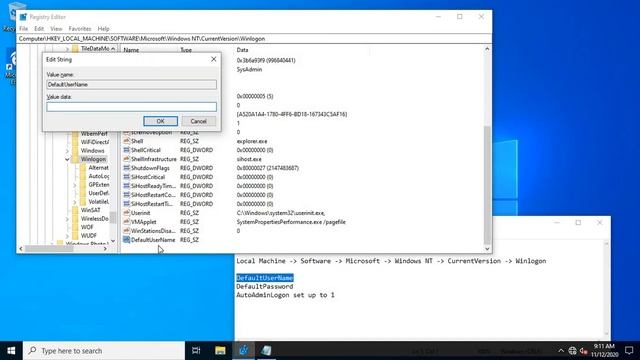Open the volume tray icon

pos(583,351)
